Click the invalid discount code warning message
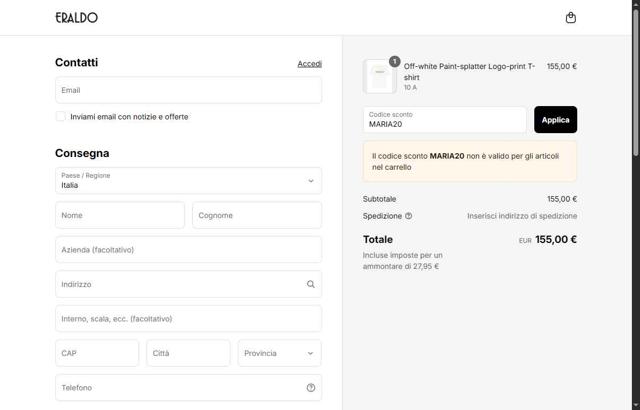This screenshot has width=640, height=410. coord(470,162)
